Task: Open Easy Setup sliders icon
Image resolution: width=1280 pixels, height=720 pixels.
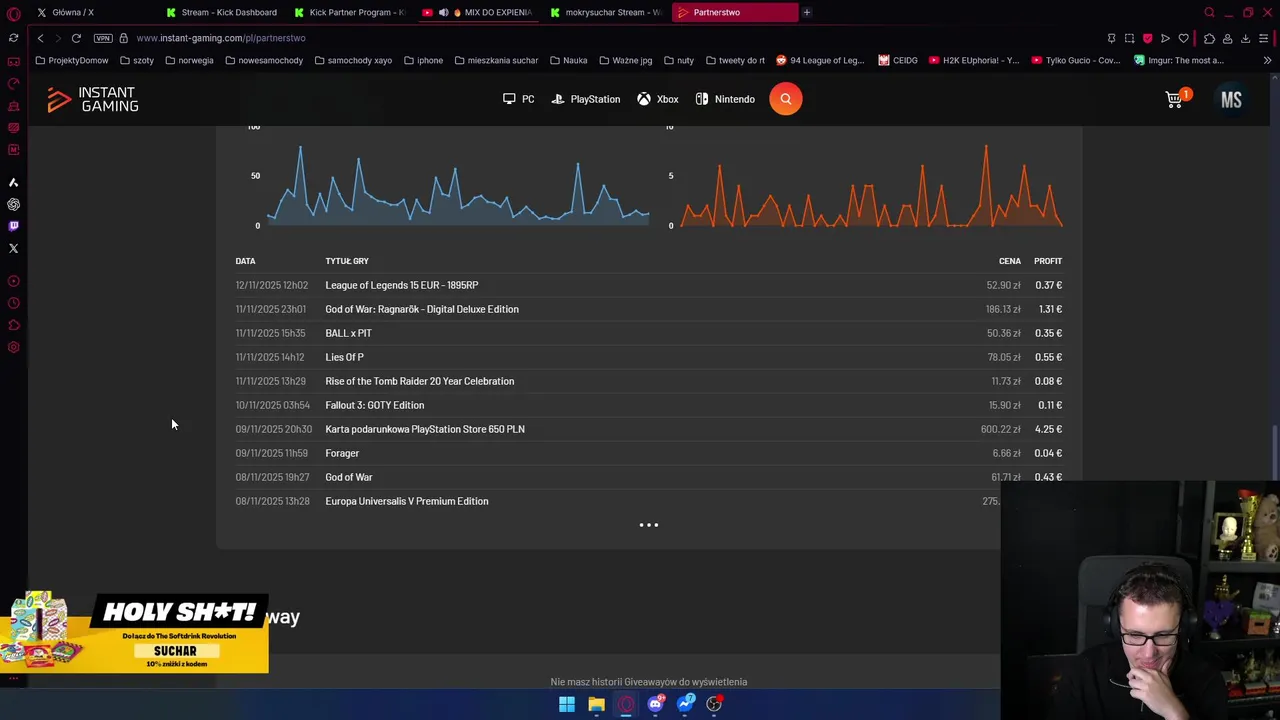Action: pos(1264,38)
